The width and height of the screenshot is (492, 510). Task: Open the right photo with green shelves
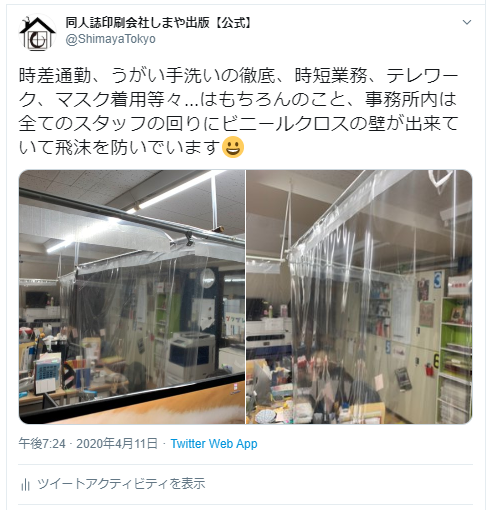coord(359,297)
